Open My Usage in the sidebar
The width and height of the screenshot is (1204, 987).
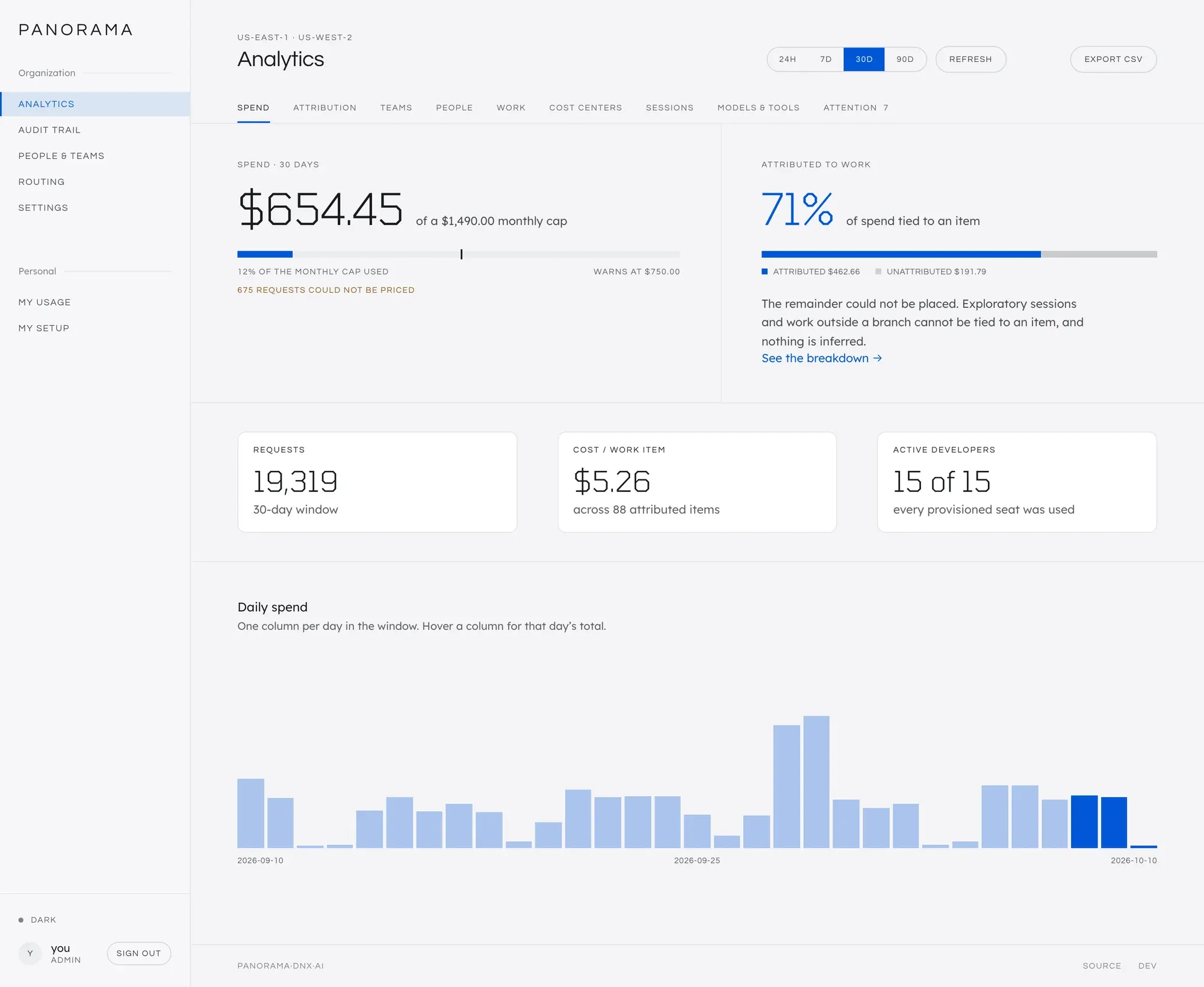pyautogui.click(x=95, y=302)
